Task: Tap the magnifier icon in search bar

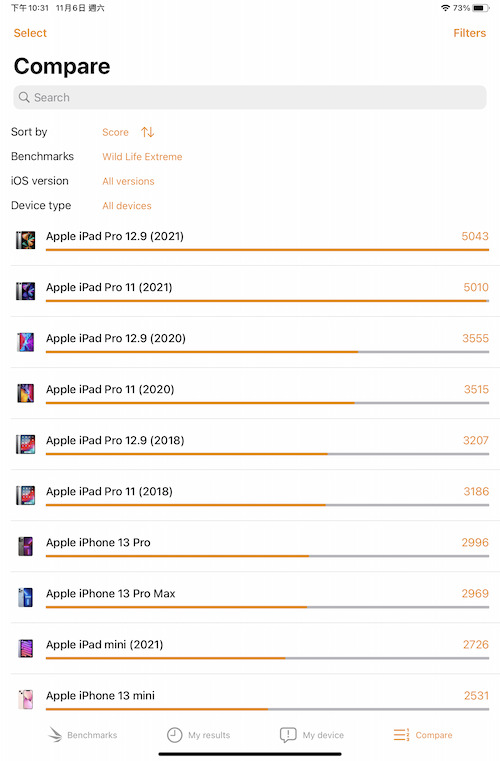Action: [x=24, y=97]
